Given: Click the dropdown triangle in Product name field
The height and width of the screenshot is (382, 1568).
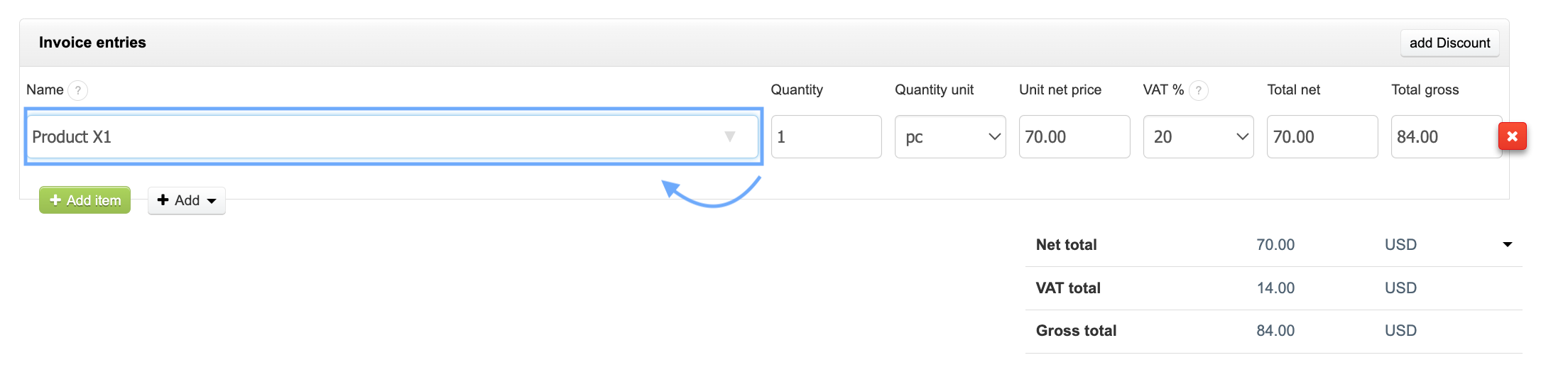Looking at the screenshot, I should point(729,136).
